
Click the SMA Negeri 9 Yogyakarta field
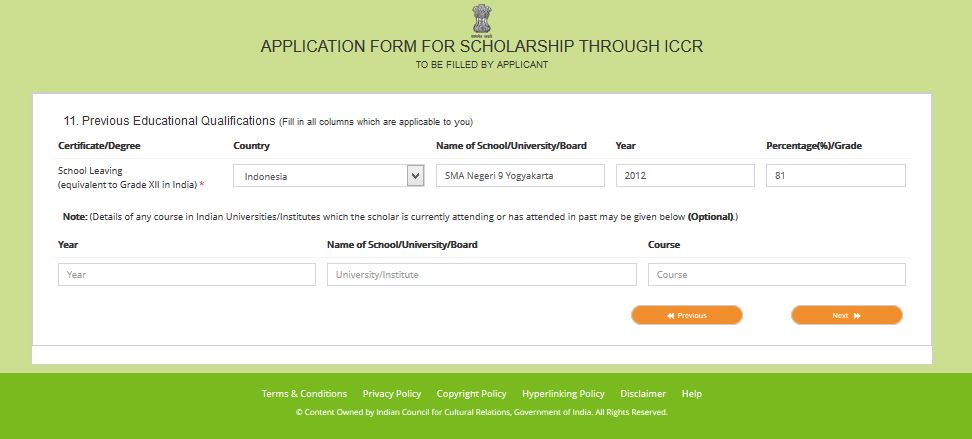point(520,176)
